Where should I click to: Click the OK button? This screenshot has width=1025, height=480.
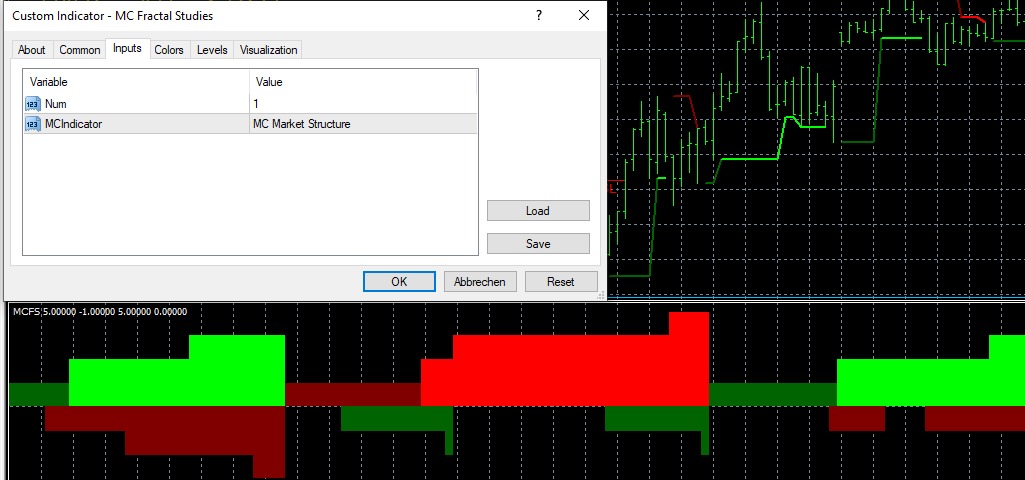coord(399,282)
